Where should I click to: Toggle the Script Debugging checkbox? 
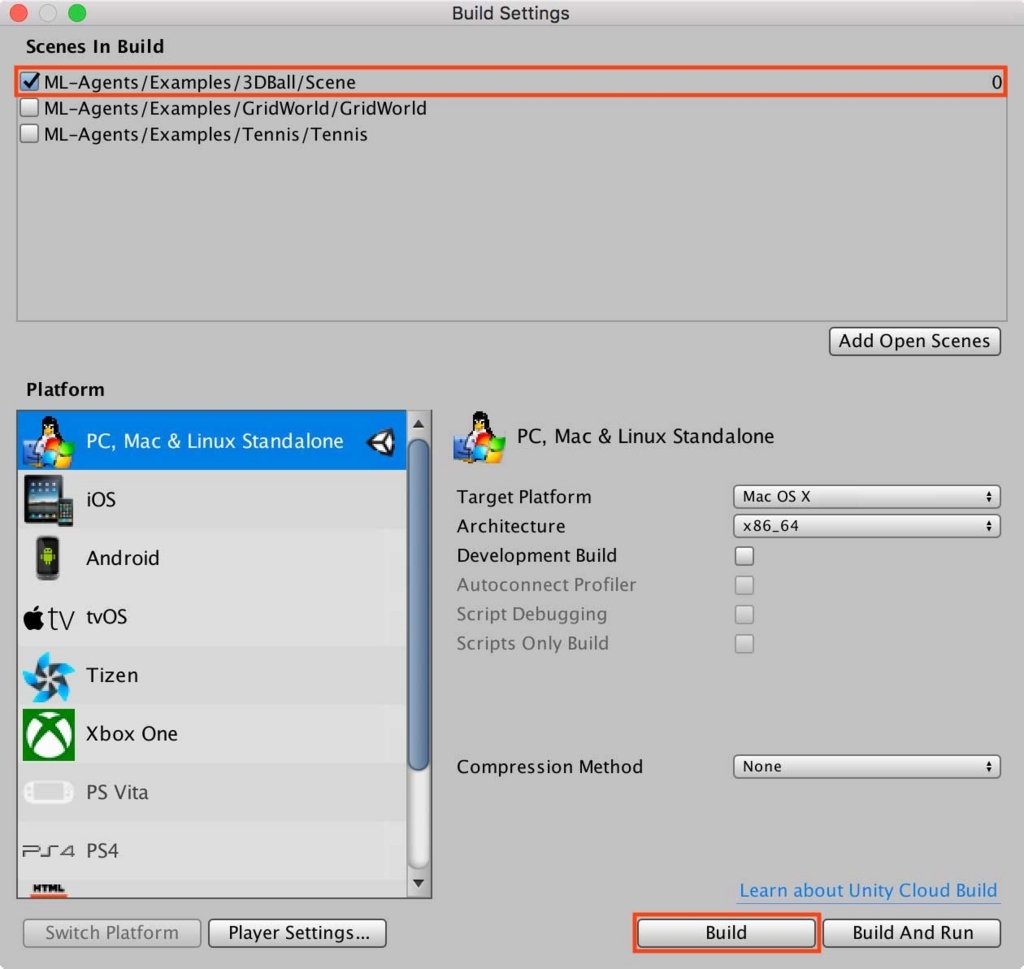744,614
